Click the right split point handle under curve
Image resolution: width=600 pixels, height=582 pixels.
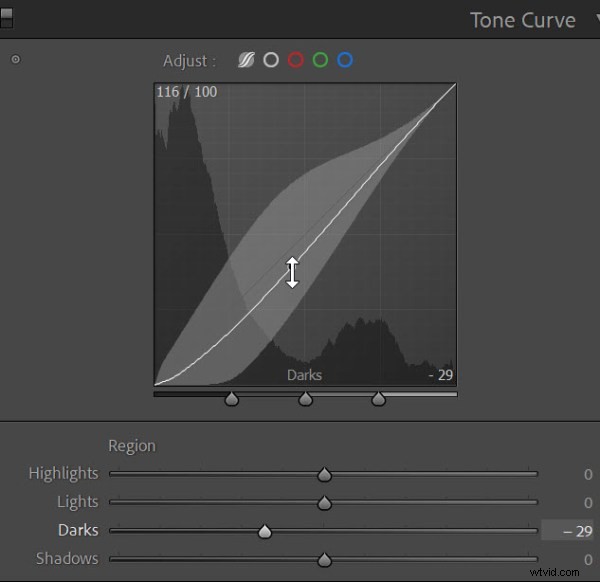tap(378, 399)
